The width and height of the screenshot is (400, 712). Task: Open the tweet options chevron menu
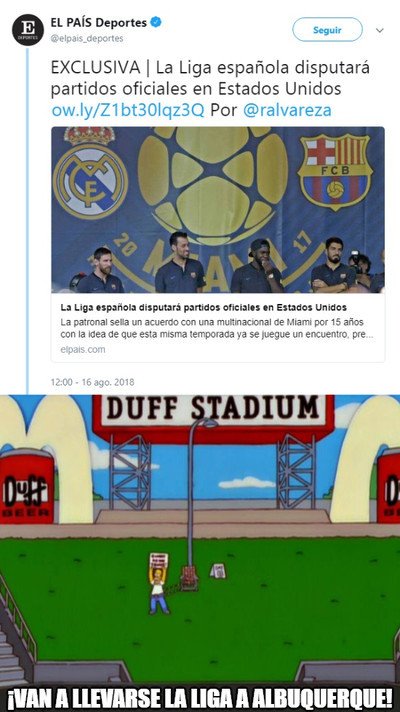click(x=380, y=30)
